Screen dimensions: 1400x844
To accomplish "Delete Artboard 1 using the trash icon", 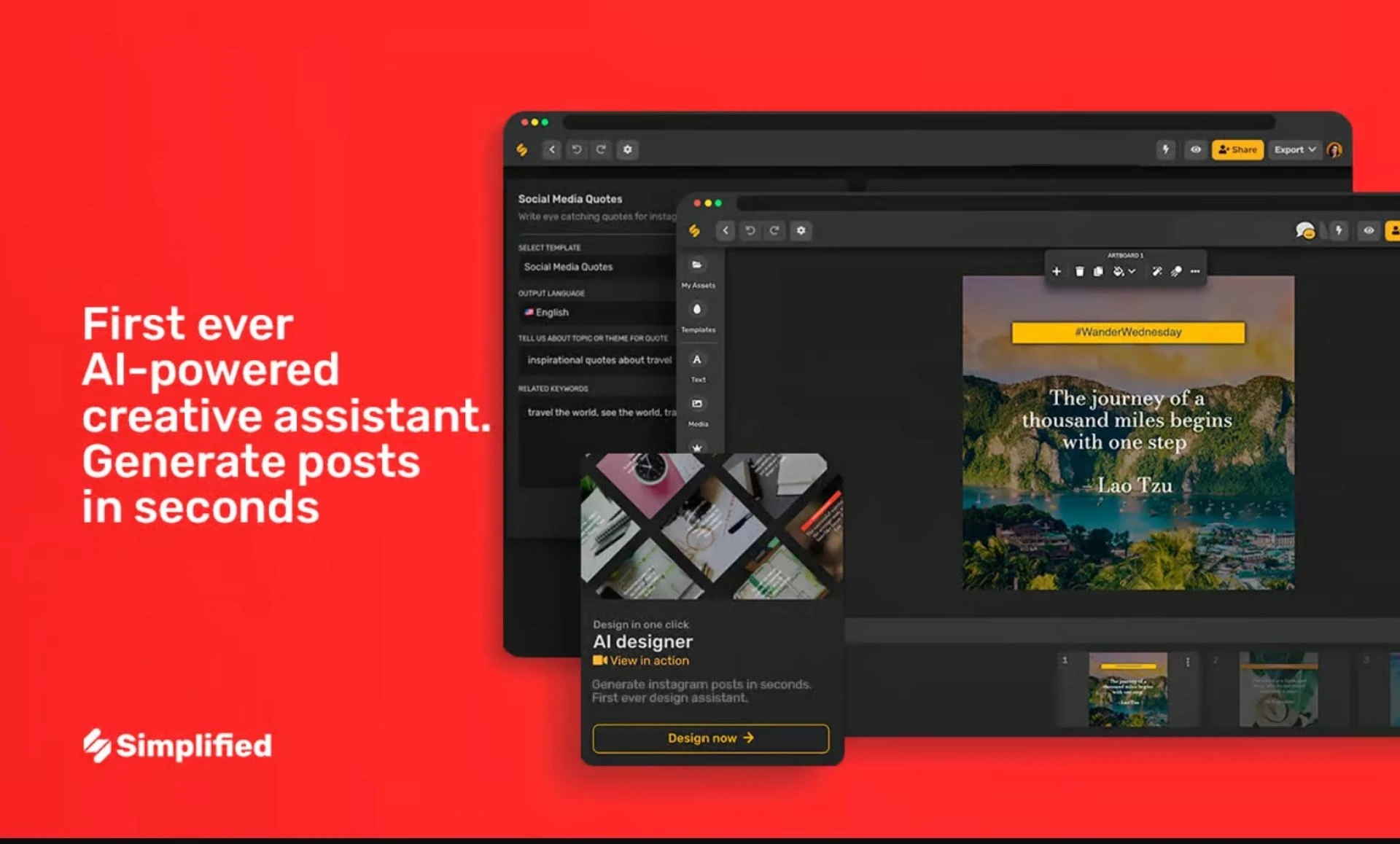I will (1080, 271).
